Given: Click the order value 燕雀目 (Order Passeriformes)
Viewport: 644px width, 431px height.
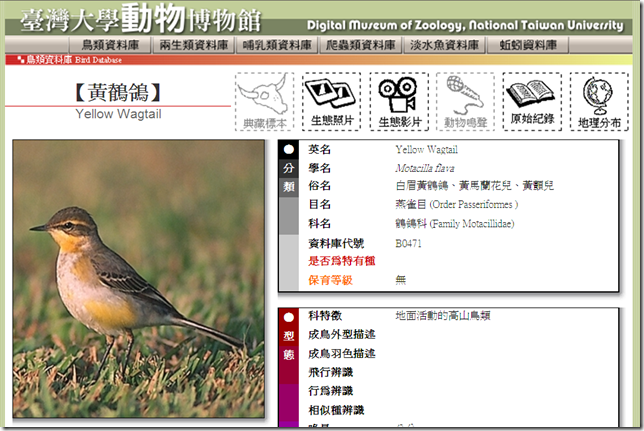Looking at the screenshot, I should (456, 204).
